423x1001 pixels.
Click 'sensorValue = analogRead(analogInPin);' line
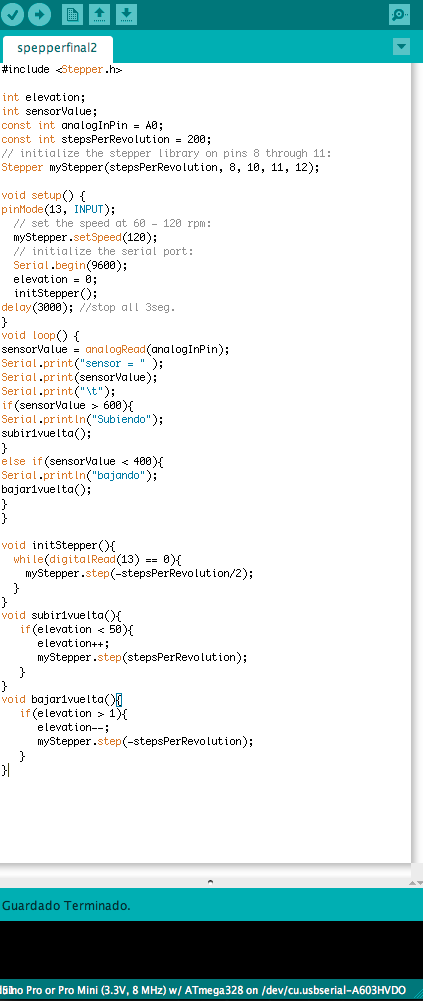[115, 350]
